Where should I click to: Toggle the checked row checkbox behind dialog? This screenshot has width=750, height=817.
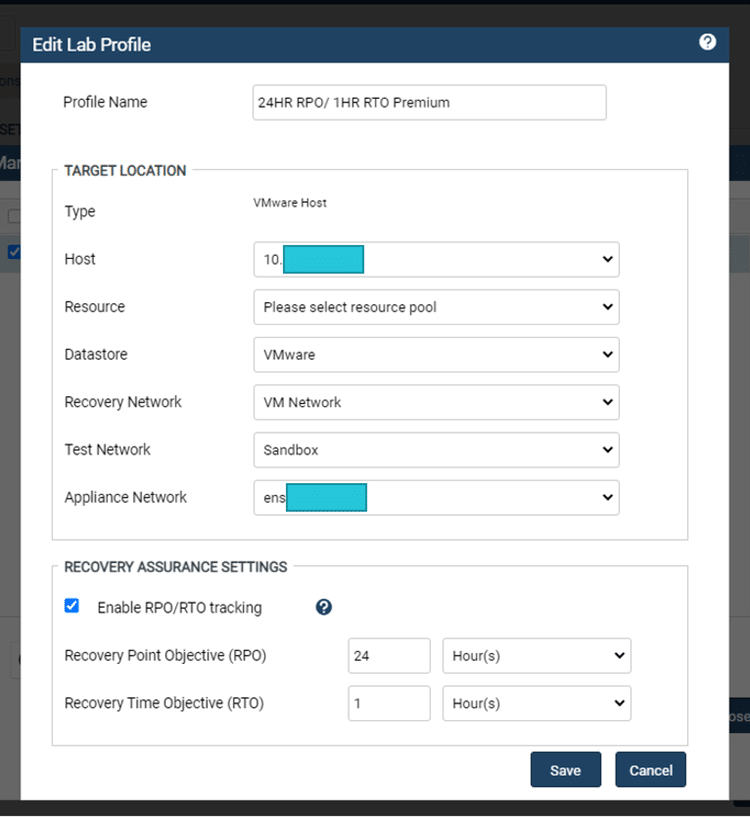14,252
